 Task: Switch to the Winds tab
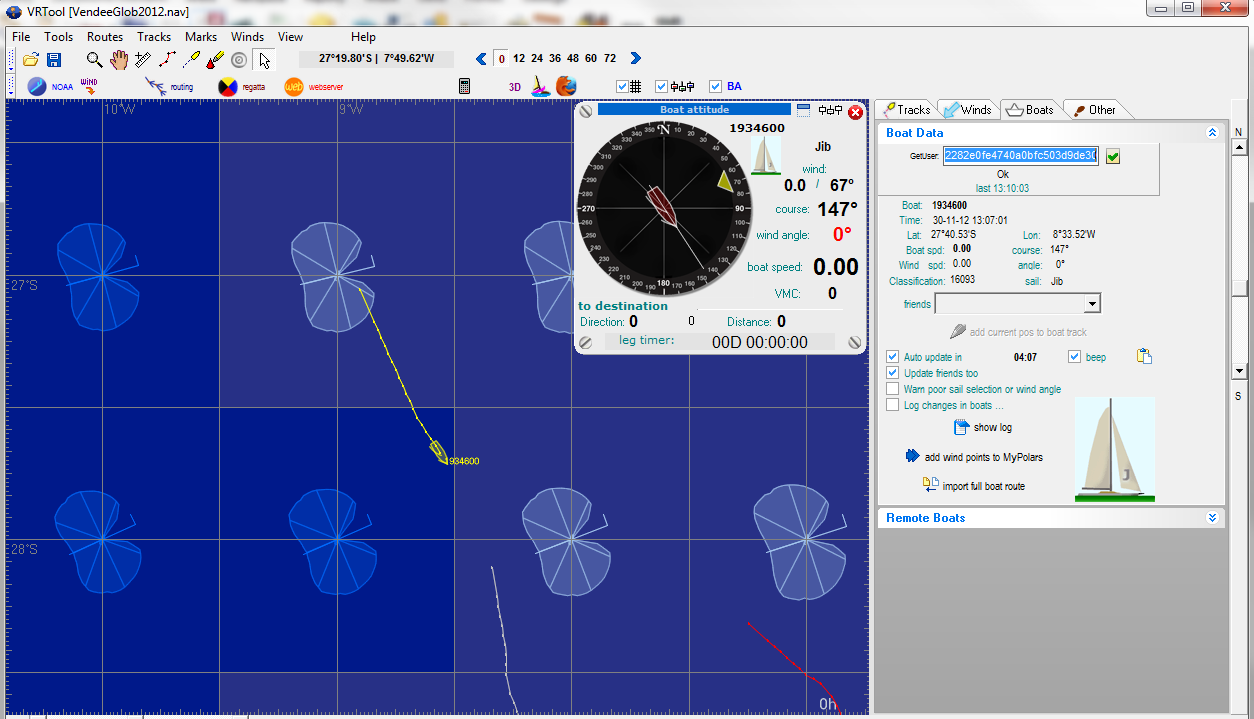[966, 110]
